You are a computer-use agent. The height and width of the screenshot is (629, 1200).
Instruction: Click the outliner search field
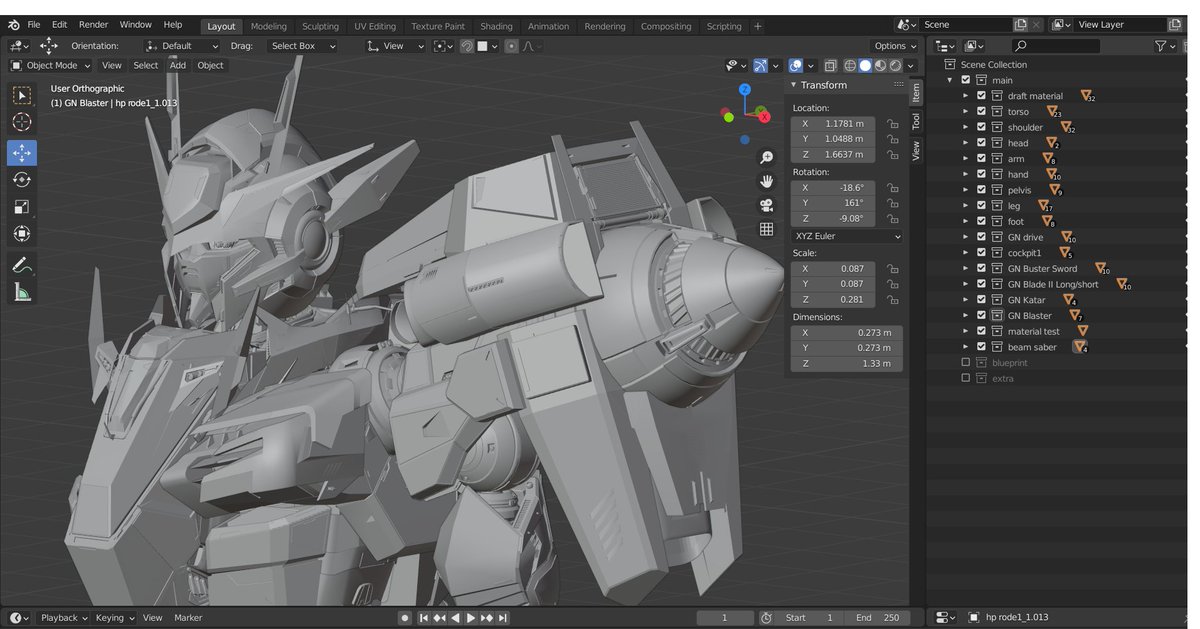click(x=1054, y=46)
